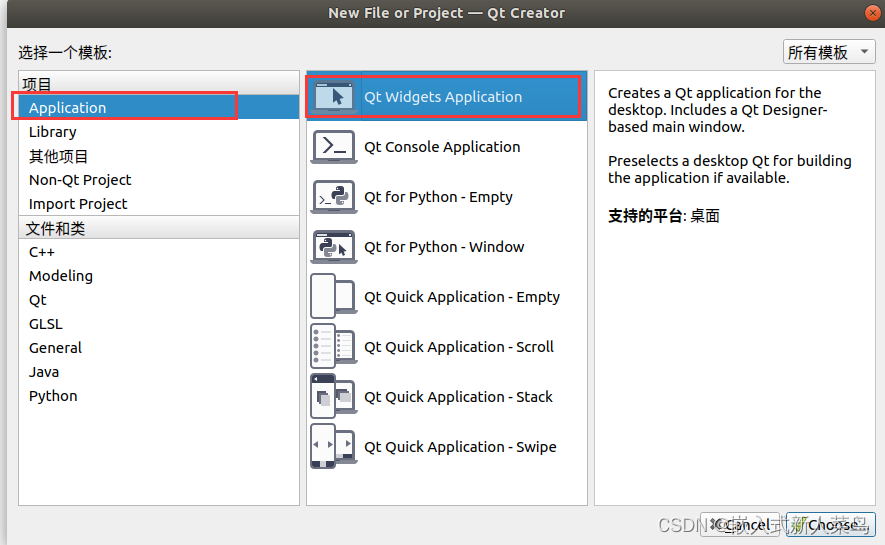
Task: Select the Application project category
Action: [x=159, y=107]
